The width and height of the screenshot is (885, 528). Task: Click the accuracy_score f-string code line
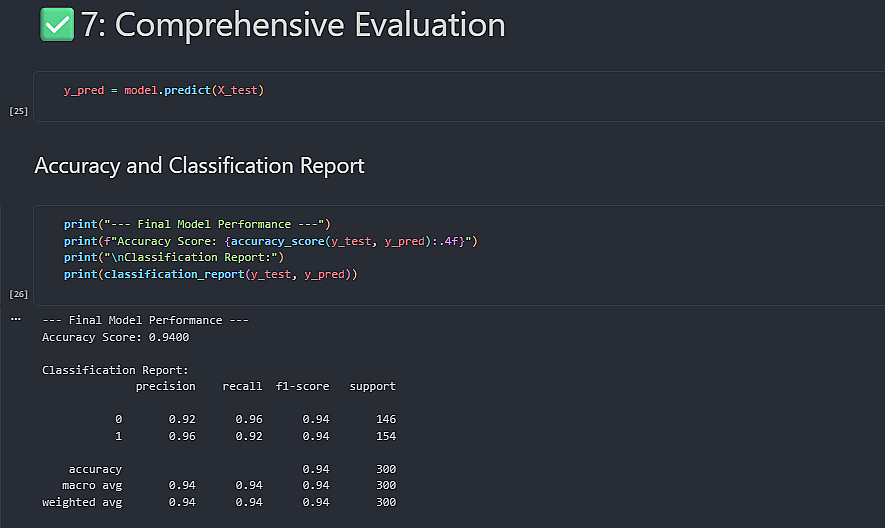click(x=272, y=241)
